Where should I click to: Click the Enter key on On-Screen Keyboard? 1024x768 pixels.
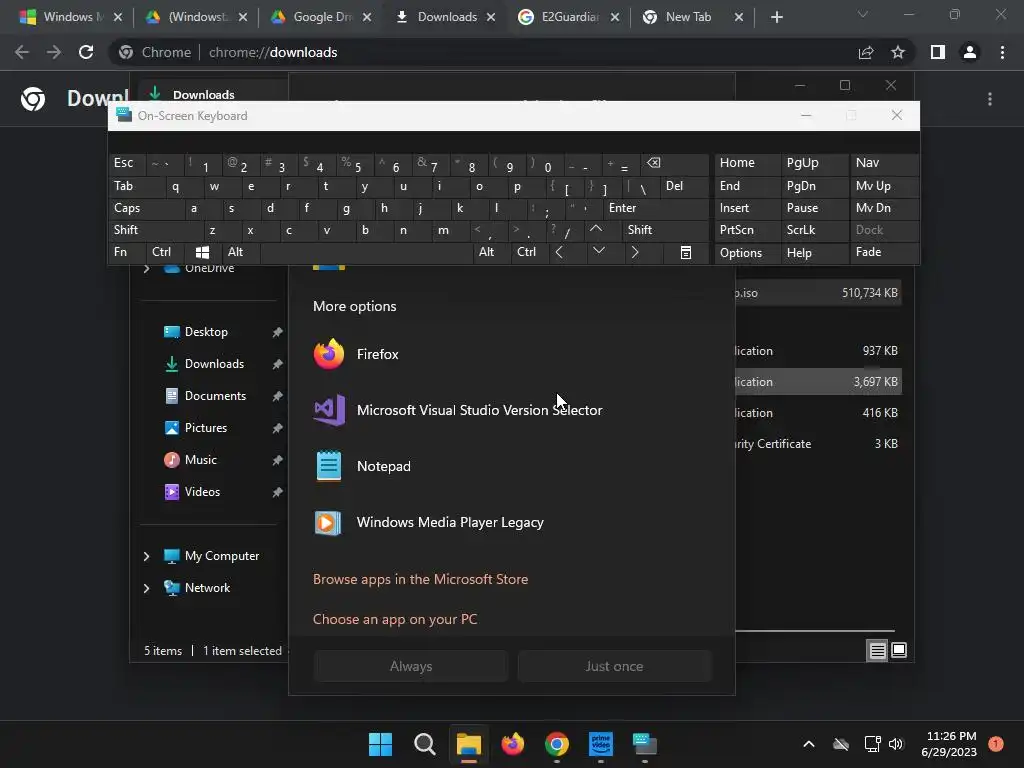point(656,208)
